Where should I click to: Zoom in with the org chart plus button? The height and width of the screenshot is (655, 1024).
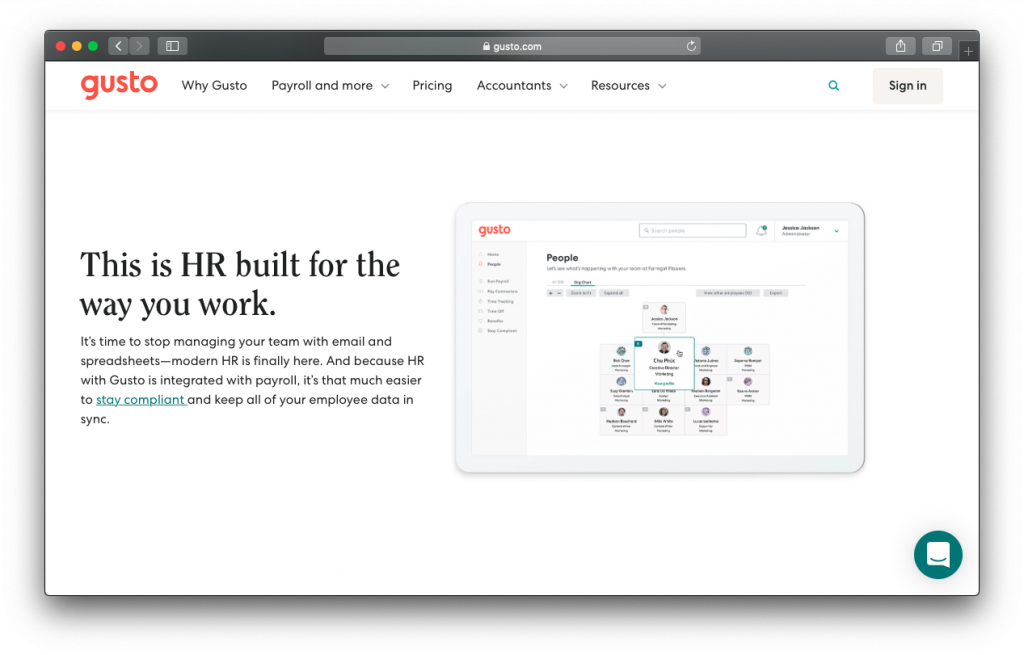551,293
